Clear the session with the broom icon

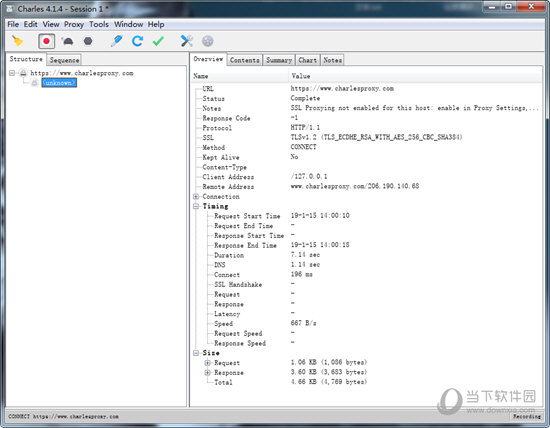click(17, 41)
